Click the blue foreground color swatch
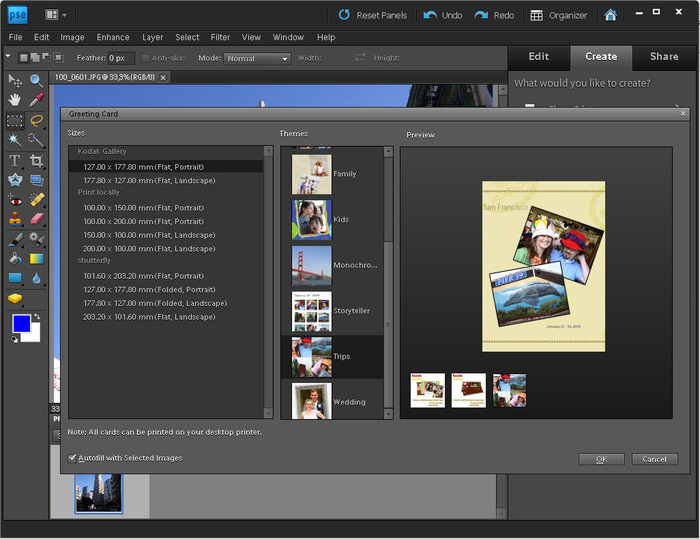The height and width of the screenshot is (539, 700). pos(21,323)
